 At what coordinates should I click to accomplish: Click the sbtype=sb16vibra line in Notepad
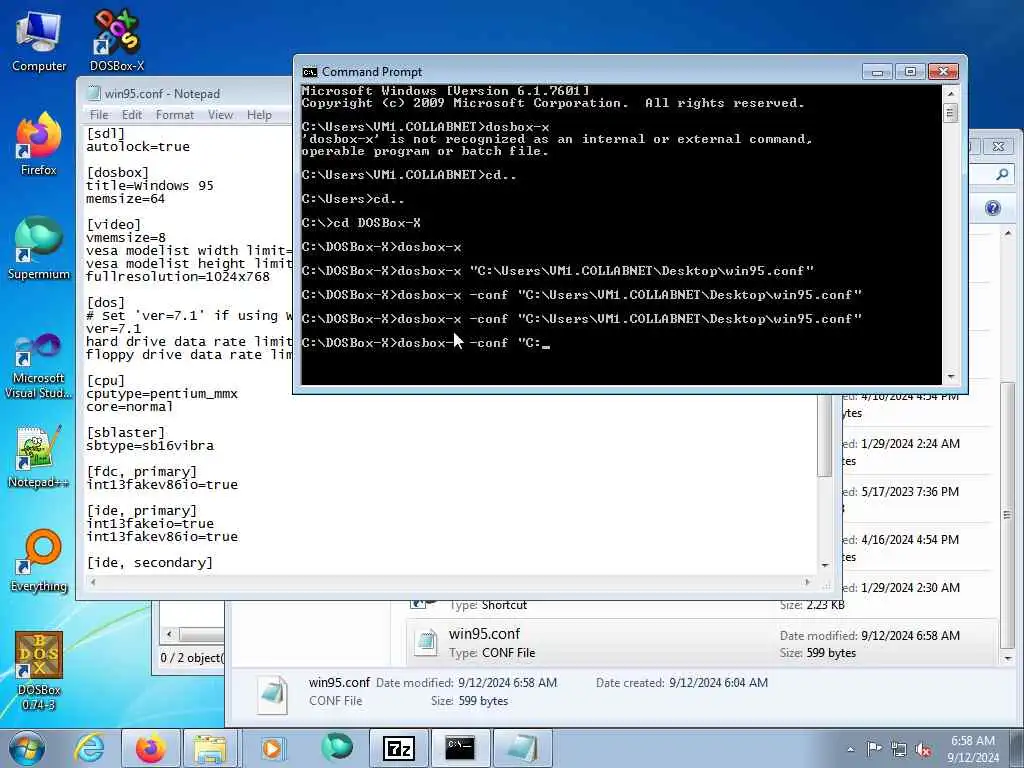150,445
